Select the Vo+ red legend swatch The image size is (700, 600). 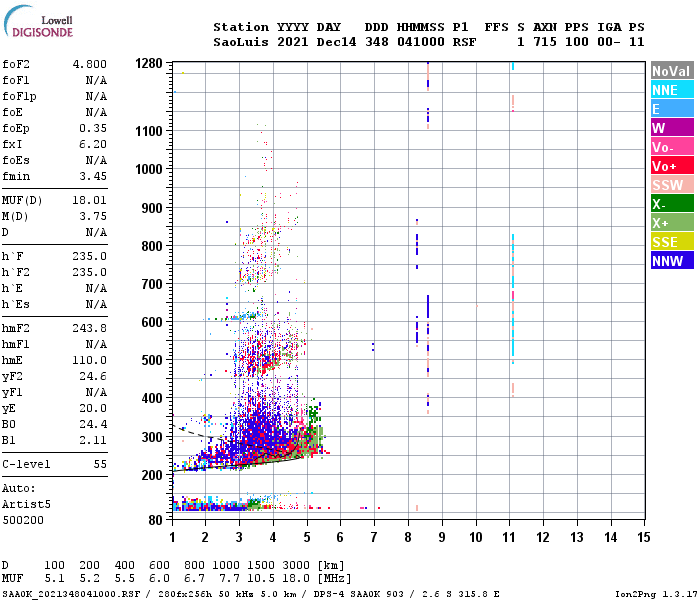(672, 166)
